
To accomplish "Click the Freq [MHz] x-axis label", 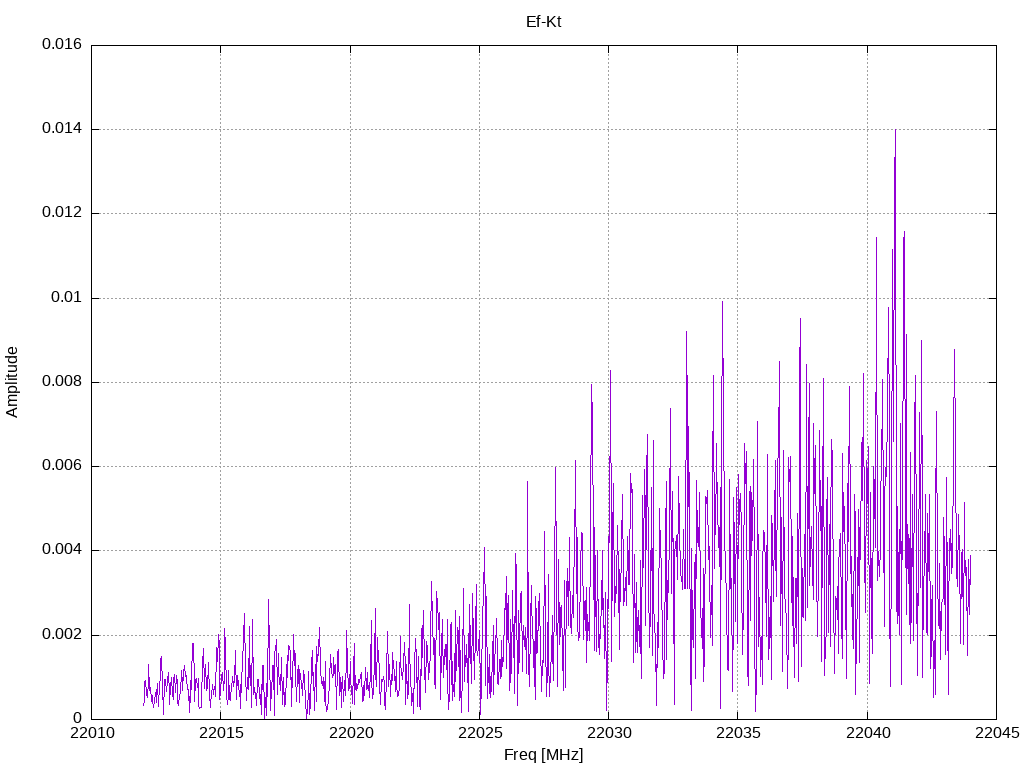I will point(543,755).
